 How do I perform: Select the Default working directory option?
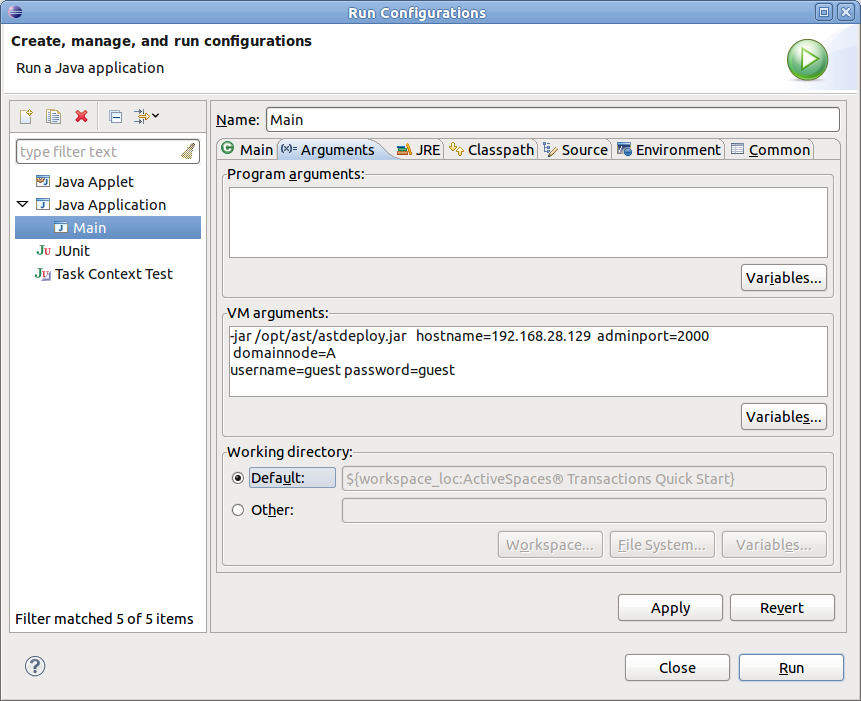coord(238,477)
